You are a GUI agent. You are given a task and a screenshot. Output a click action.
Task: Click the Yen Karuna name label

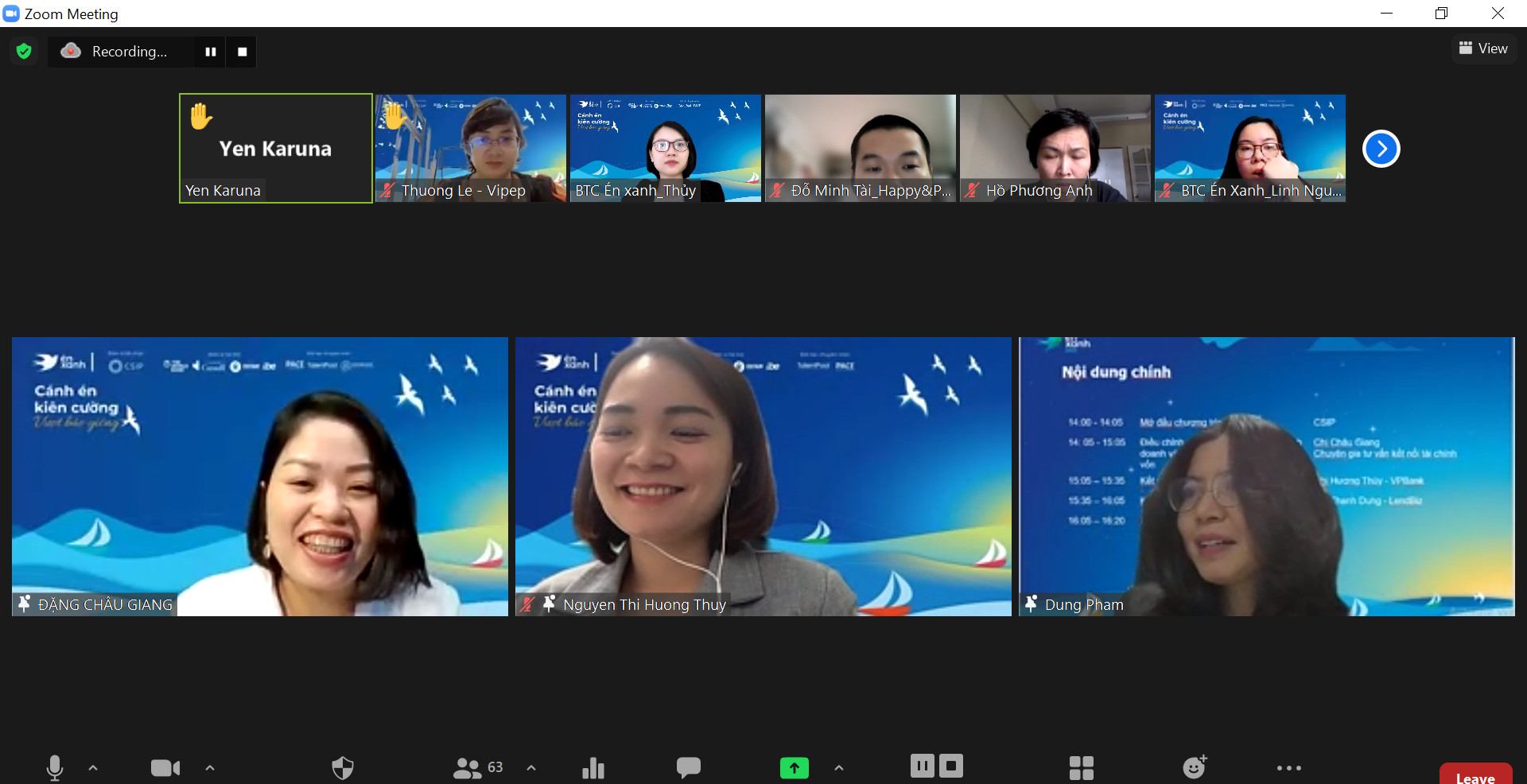point(223,191)
